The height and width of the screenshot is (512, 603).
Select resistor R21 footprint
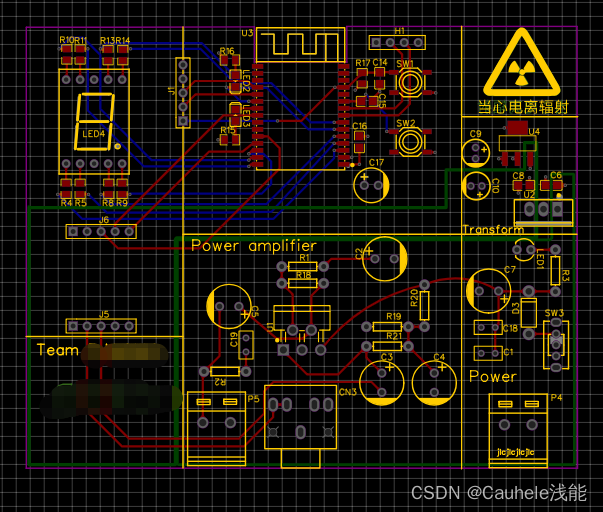point(387,346)
